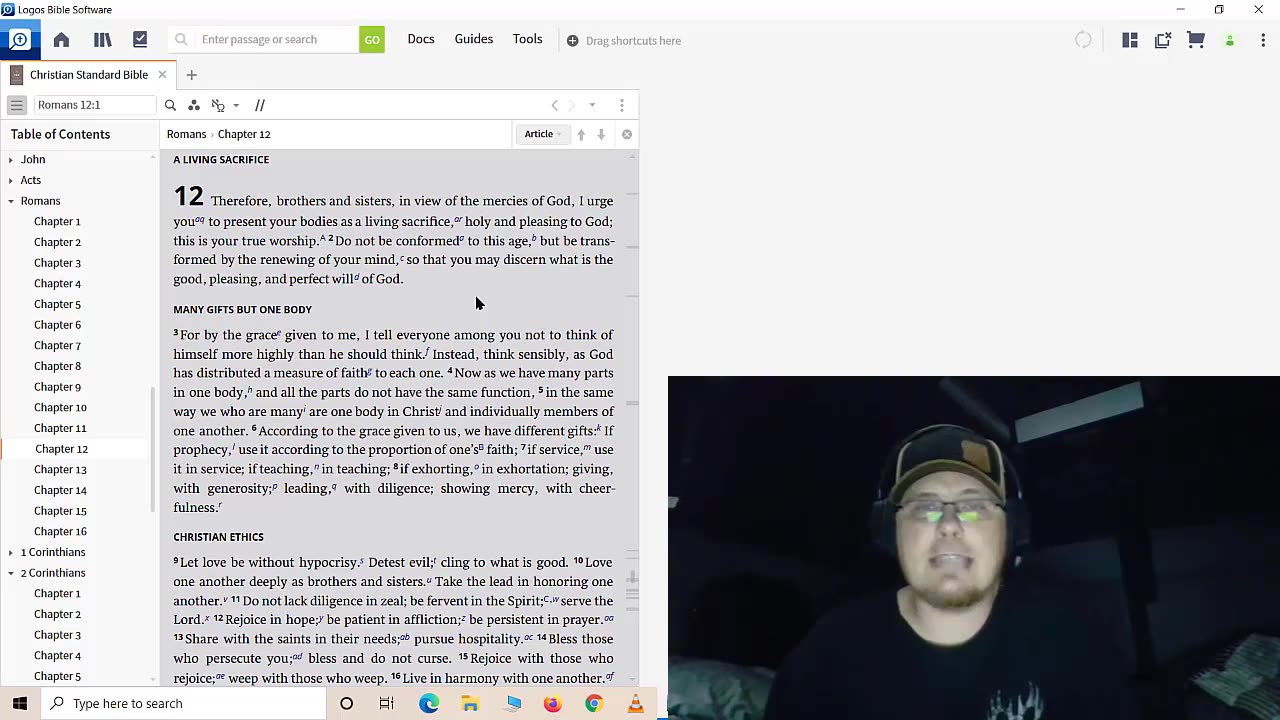Open the green user account icon
This screenshot has width=1280, height=720.
click(1230, 40)
